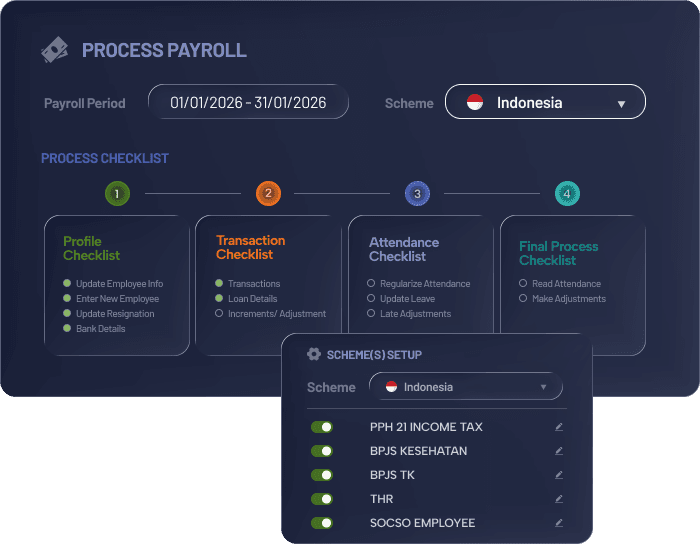
Task: Click the Indonesia flag in top Scheme selector
Action: tap(475, 102)
